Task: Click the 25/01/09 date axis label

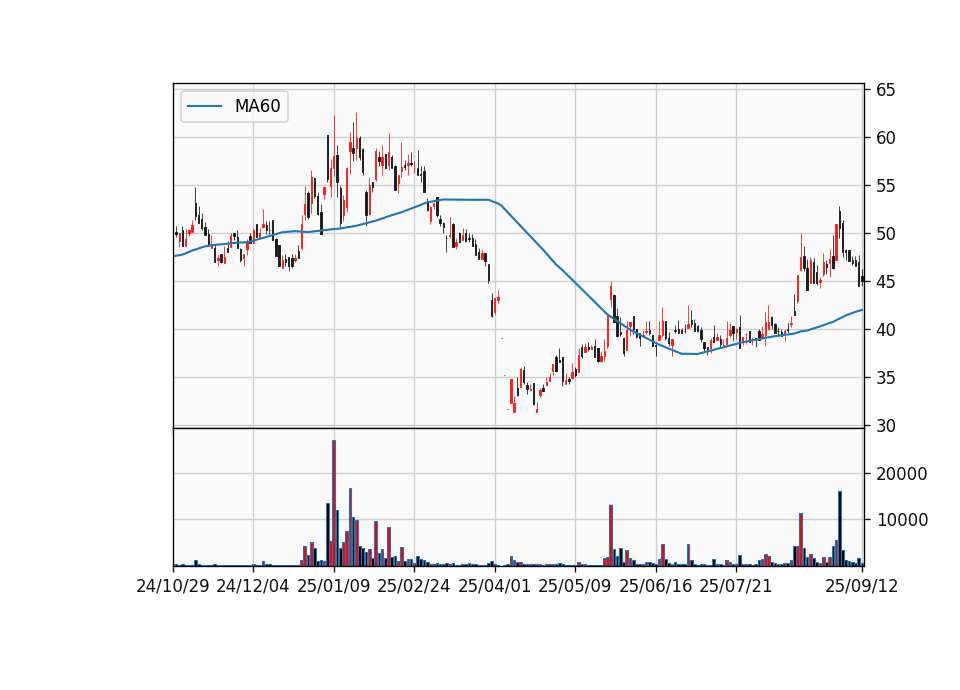Action: click(x=334, y=586)
